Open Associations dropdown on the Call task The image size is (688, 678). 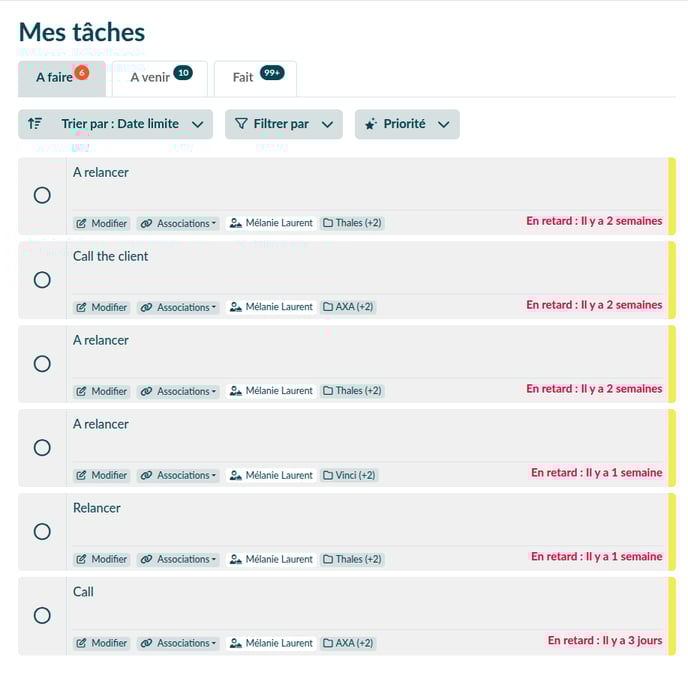coord(178,643)
